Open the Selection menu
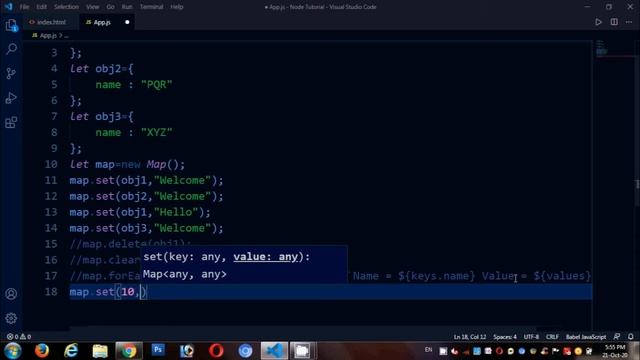 [x=66, y=7]
